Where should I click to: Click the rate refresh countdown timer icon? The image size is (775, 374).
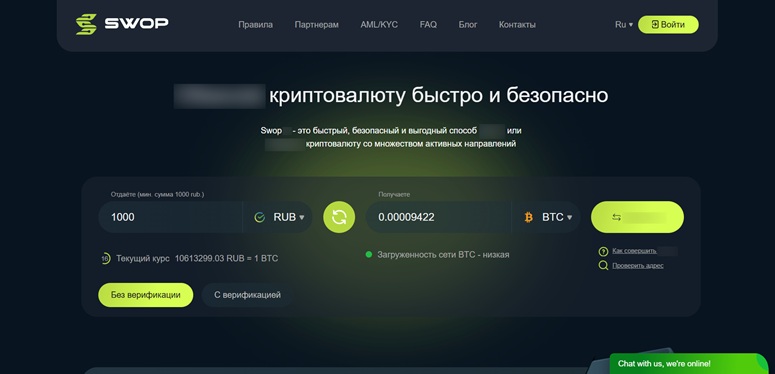(x=105, y=258)
